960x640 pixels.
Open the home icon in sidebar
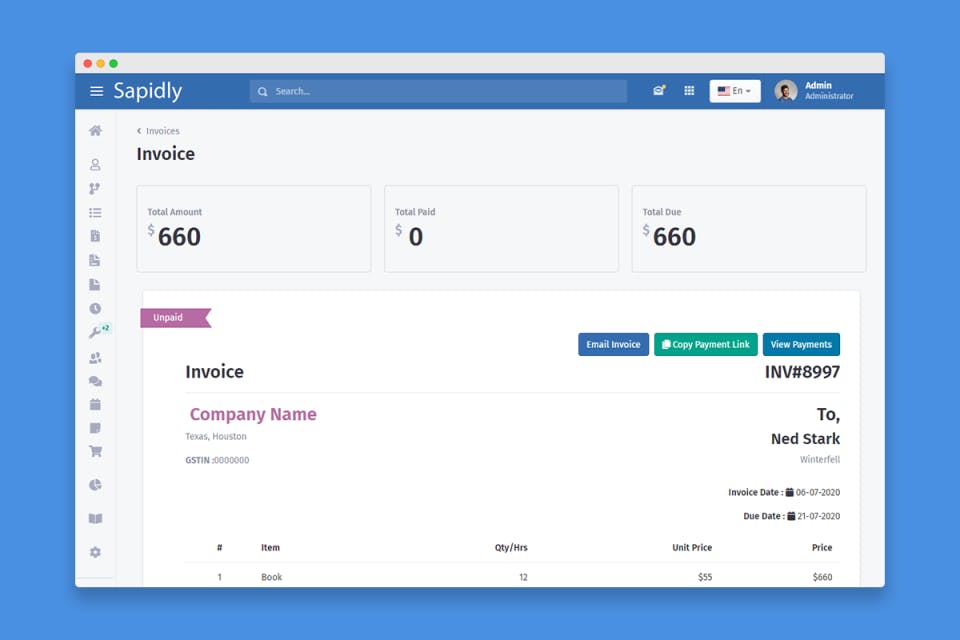pyautogui.click(x=96, y=130)
